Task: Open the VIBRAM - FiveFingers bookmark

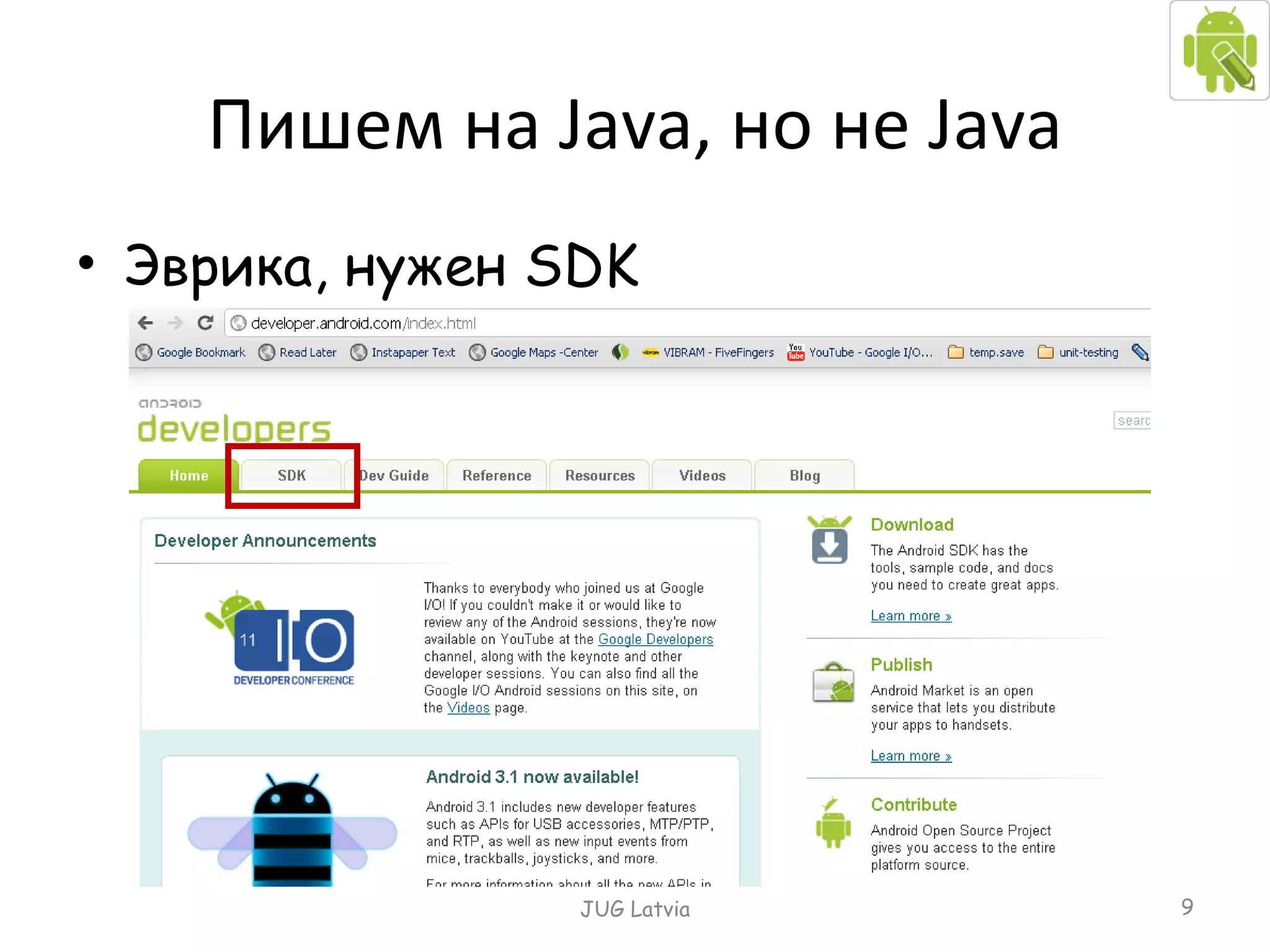Action: coord(708,352)
